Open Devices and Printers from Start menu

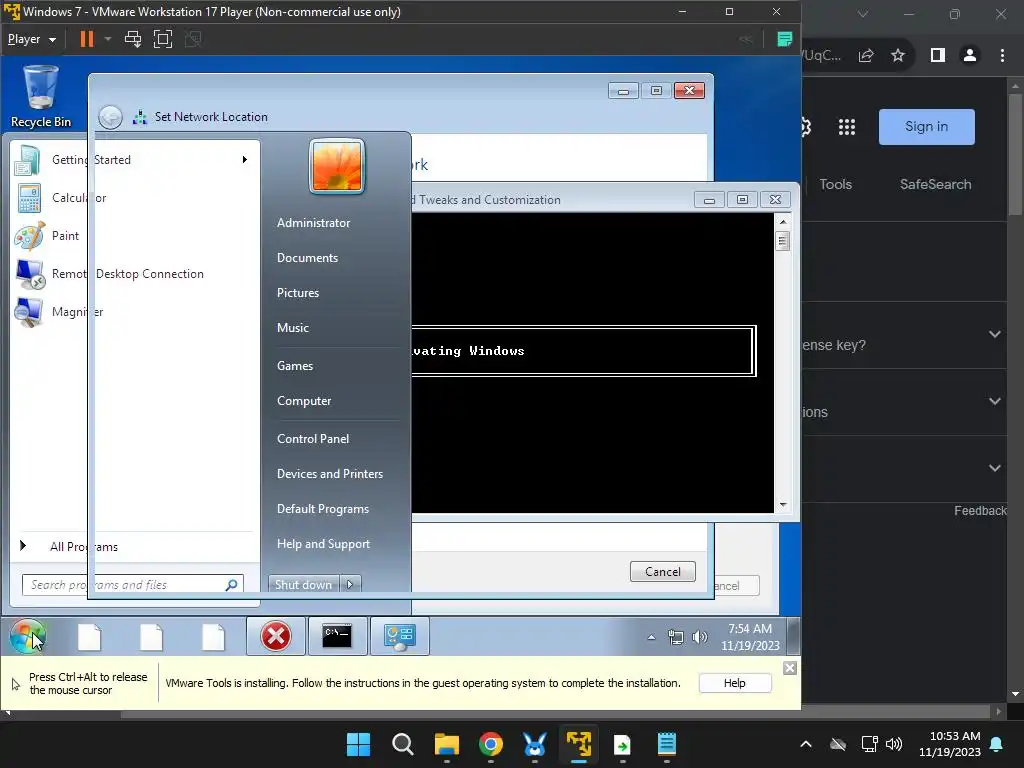click(330, 474)
